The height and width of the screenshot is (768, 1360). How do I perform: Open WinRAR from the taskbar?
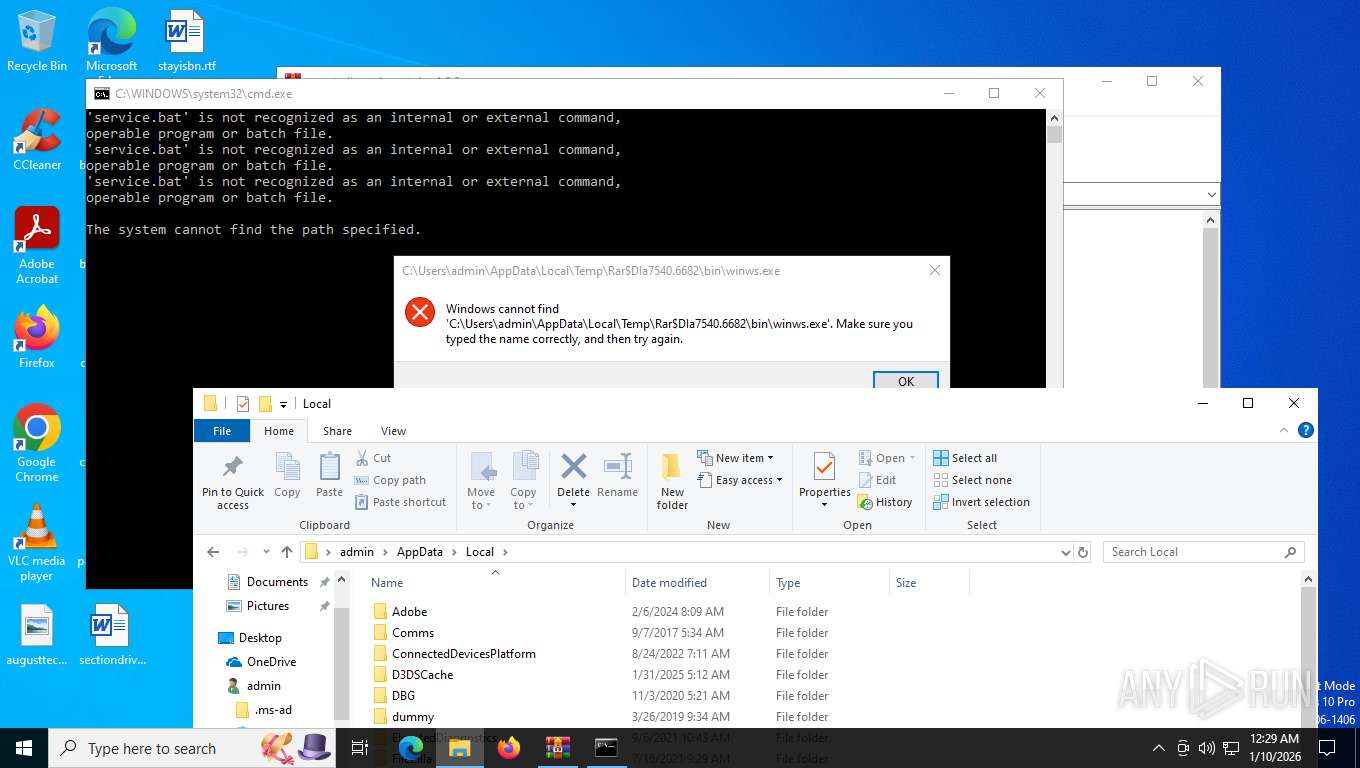[x=557, y=748]
